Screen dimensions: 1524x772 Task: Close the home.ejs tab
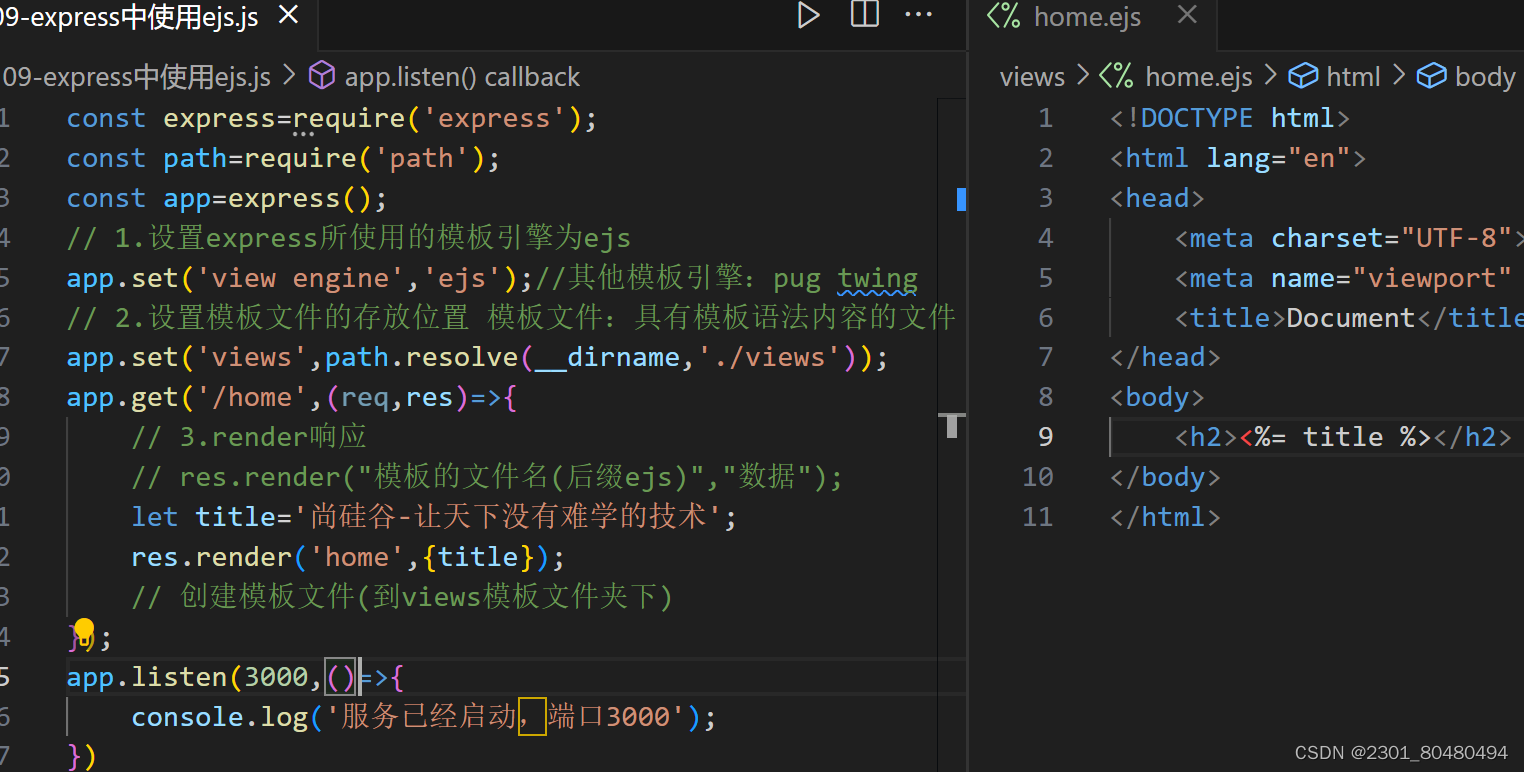(x=1187, y=15)
